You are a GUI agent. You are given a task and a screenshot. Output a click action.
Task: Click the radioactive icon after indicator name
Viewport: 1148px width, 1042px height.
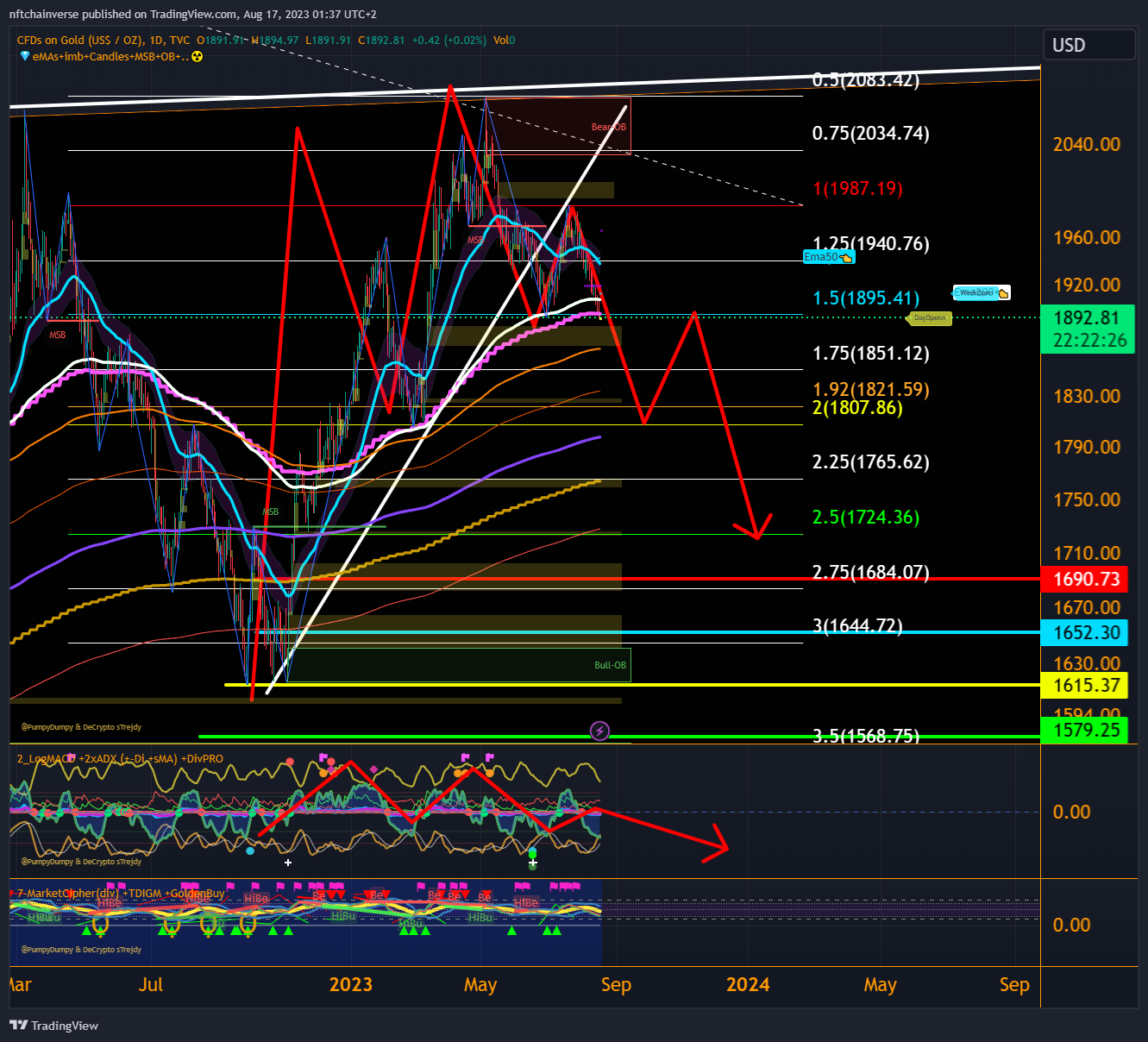tap(198, 57)
